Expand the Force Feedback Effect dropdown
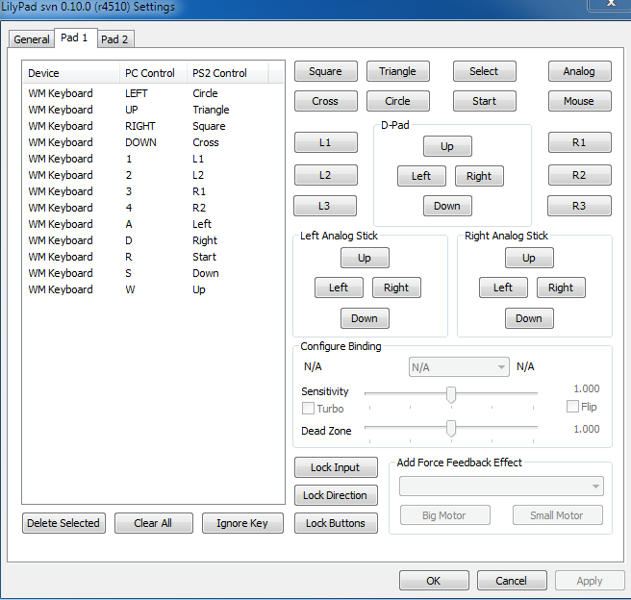The width and height of the screenshot is (631, 600). tap(501, 486)
